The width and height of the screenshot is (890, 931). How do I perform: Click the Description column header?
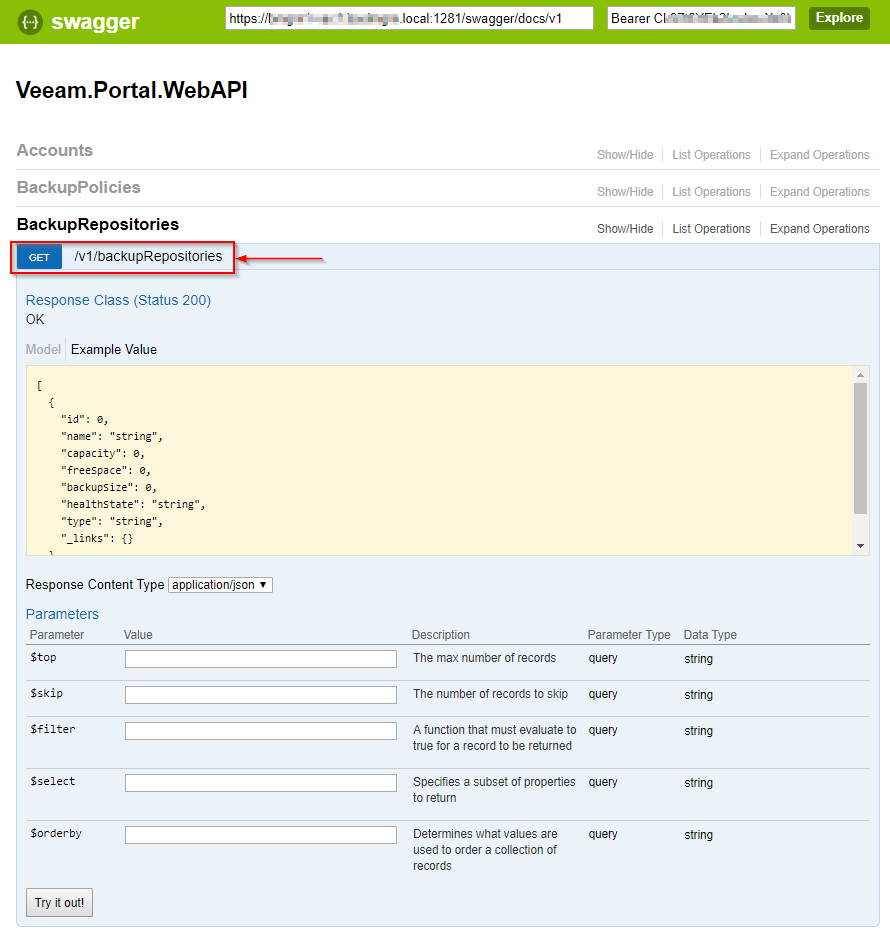point(441,635)
